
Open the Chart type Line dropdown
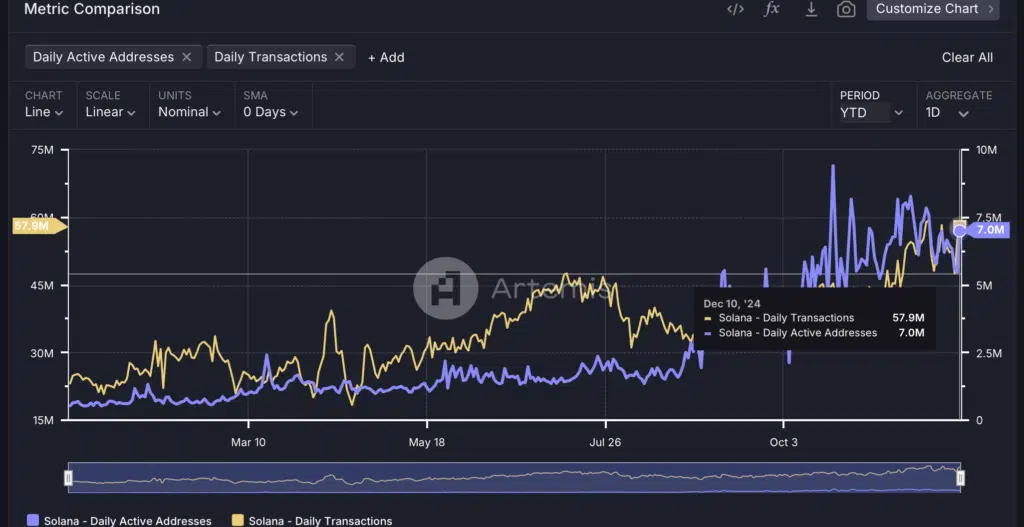(x=44, y=112)
